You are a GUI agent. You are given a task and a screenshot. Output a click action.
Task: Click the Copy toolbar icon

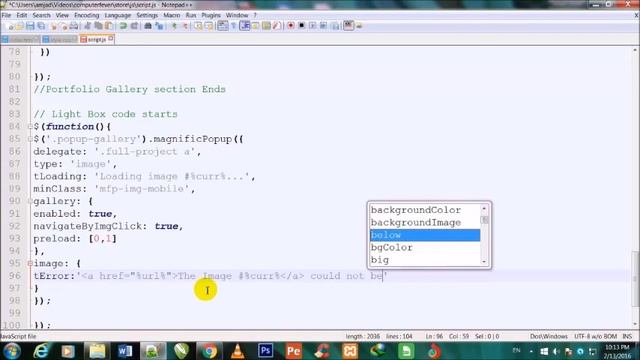(x=98, y=26)
